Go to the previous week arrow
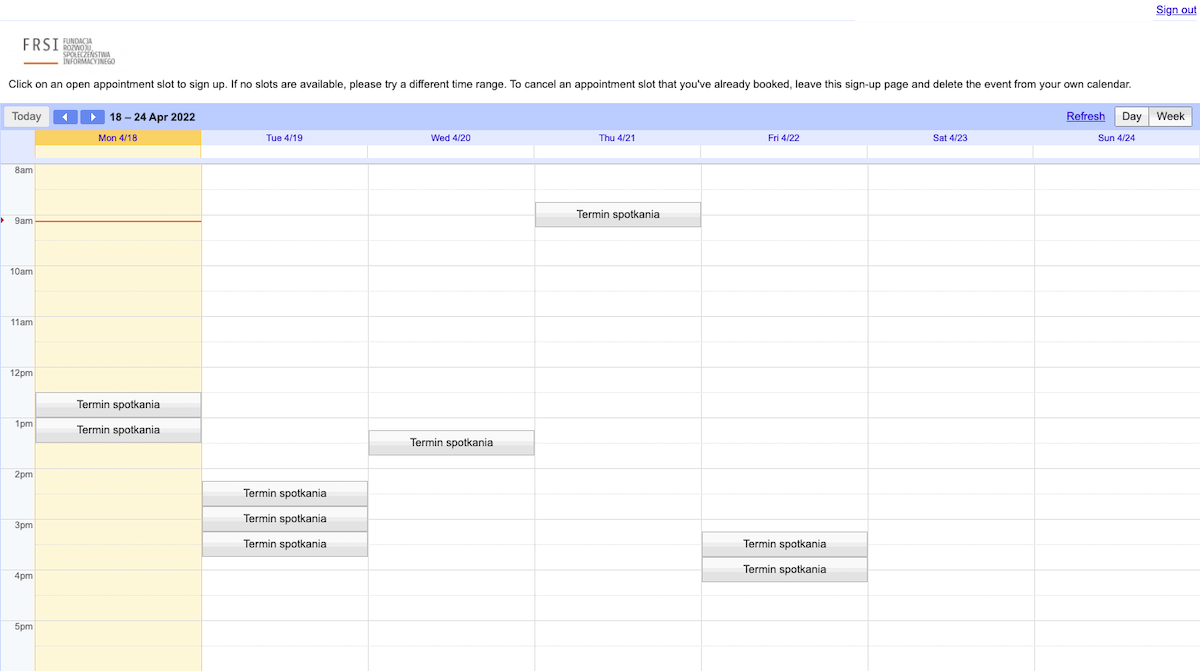 (65, 117)
